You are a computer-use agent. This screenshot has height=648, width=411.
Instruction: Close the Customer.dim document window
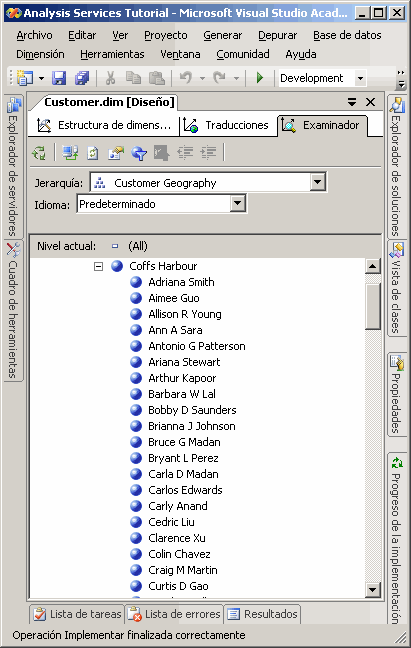pyautogui.click(x=371, y=102)
